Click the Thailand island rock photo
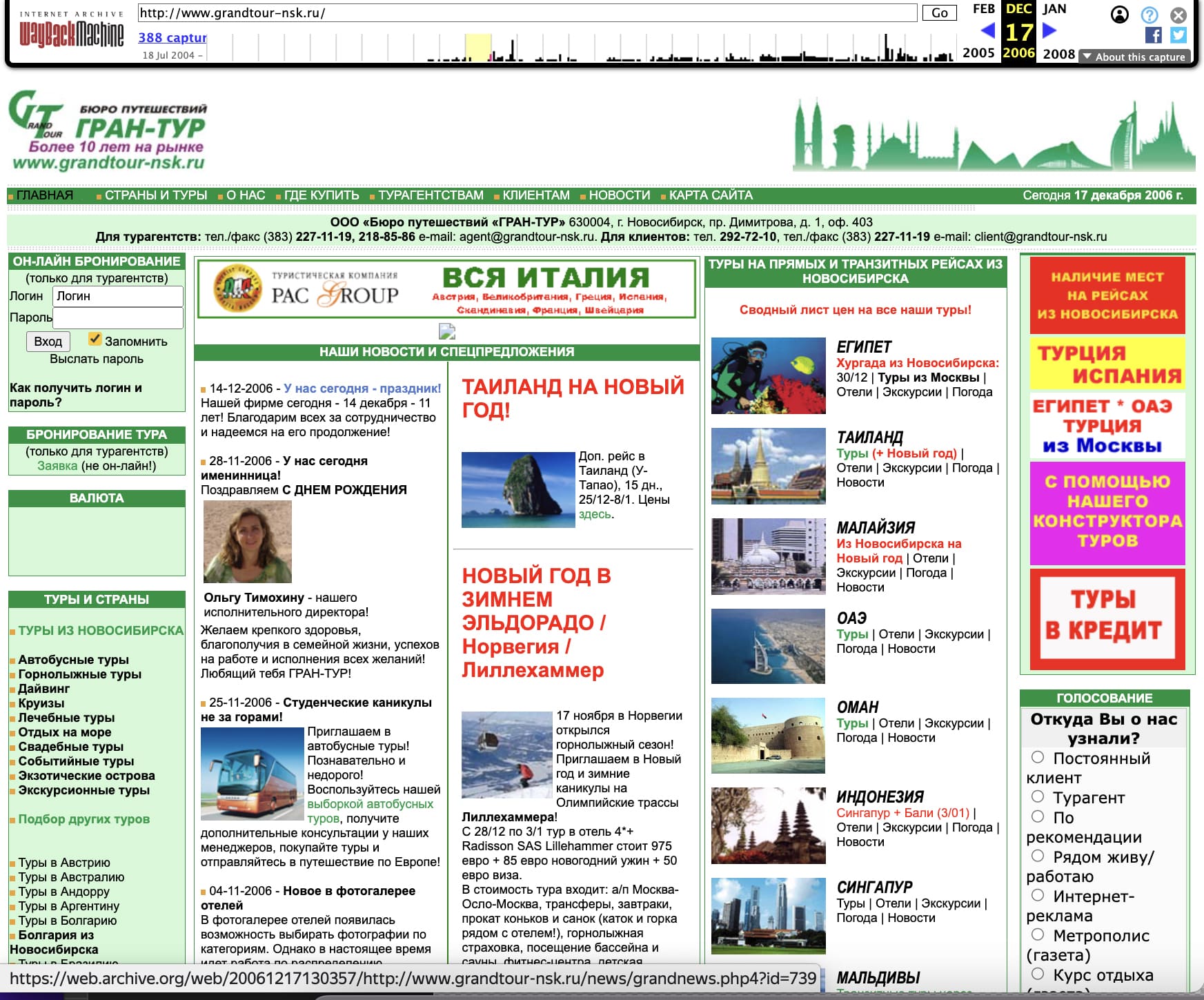Screen dimensions: 1204x1000 [518, 490]
